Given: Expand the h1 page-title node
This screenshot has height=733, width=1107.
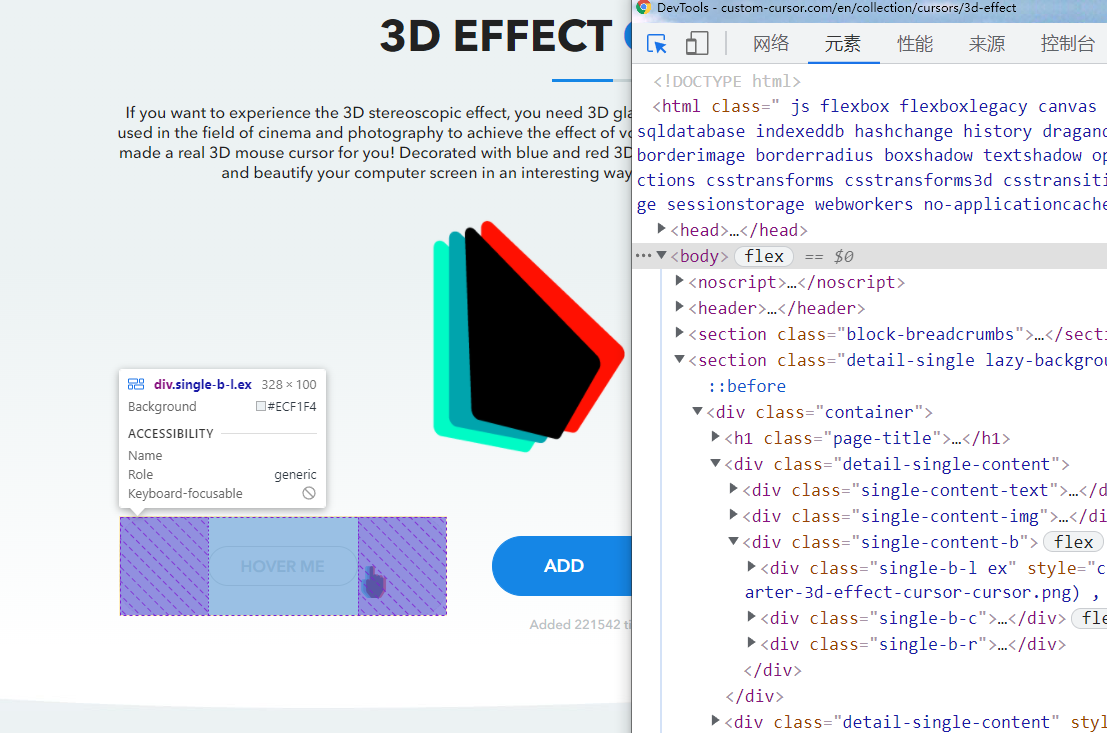Looking at the screenshot, I should (x=715, y=437).
